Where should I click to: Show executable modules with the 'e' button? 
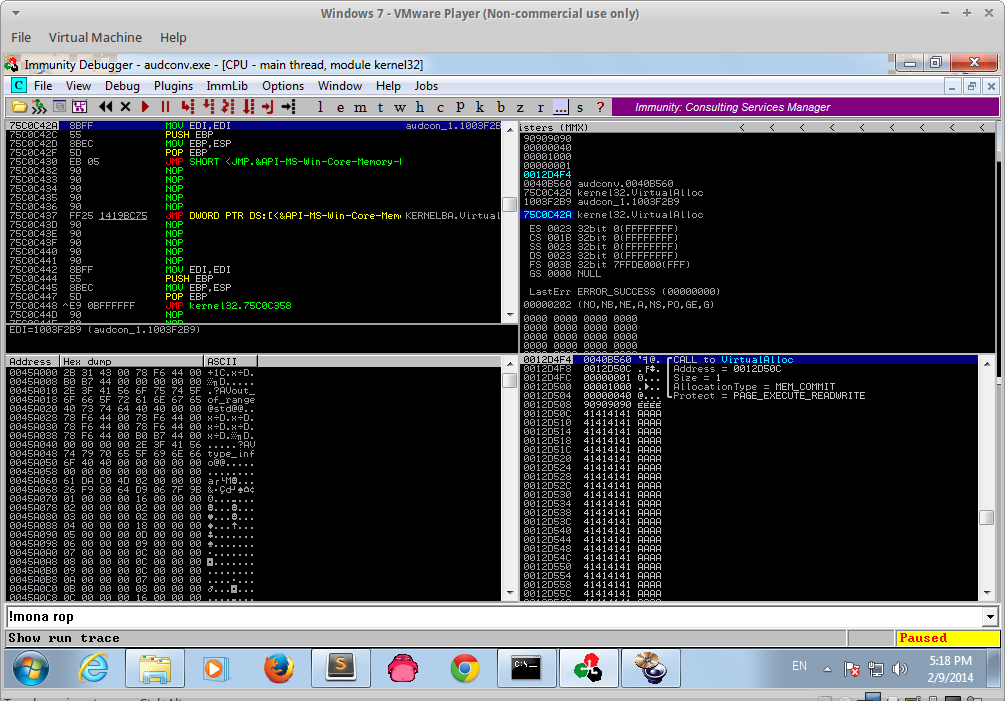tap(340, 107)
